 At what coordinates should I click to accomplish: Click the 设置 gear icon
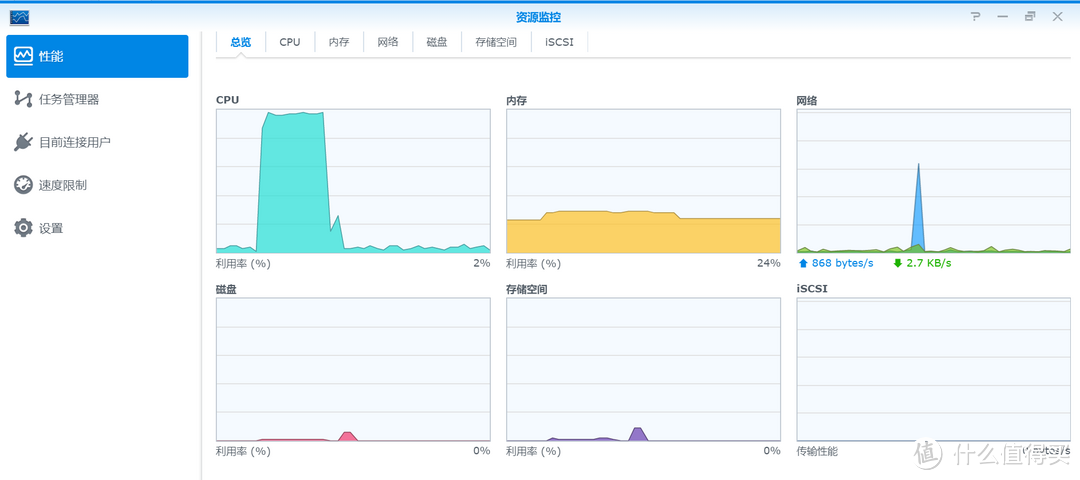tap(23, 228)
